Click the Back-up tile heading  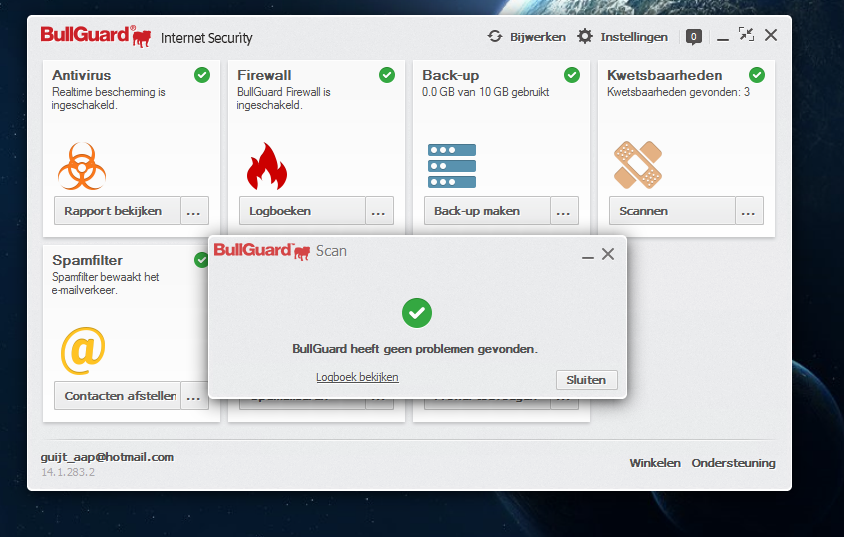[451, 75]
